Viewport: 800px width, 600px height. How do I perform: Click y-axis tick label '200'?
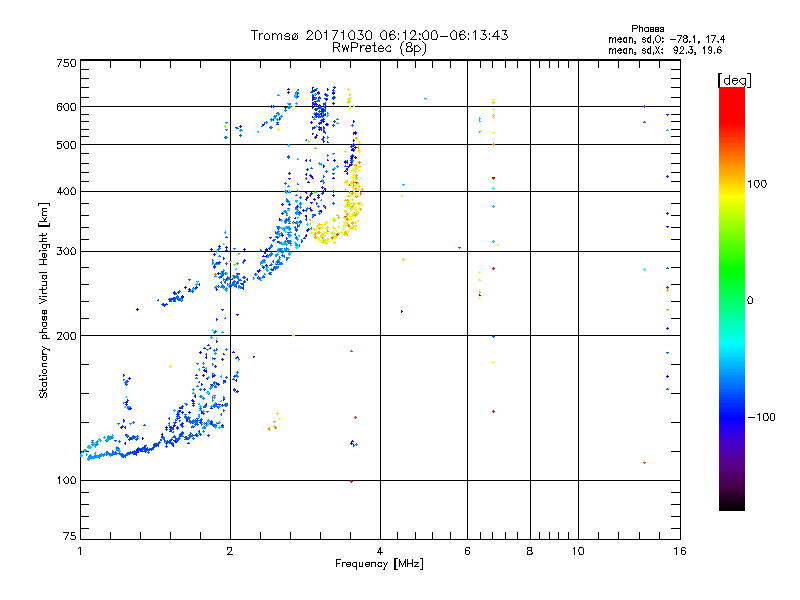click(66, 336)
